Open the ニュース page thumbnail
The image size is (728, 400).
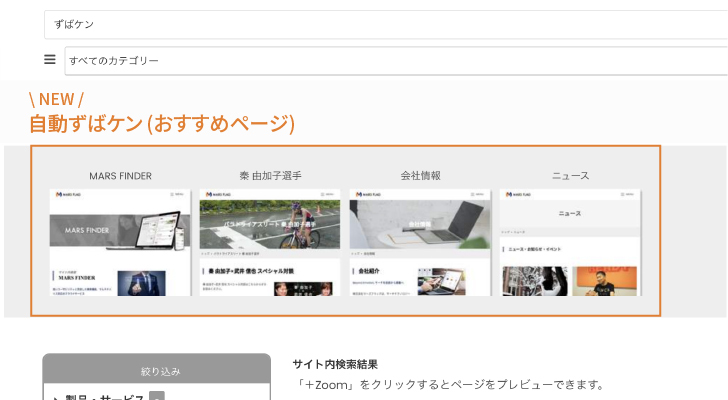pyautogui.click(x=570, y=242)
